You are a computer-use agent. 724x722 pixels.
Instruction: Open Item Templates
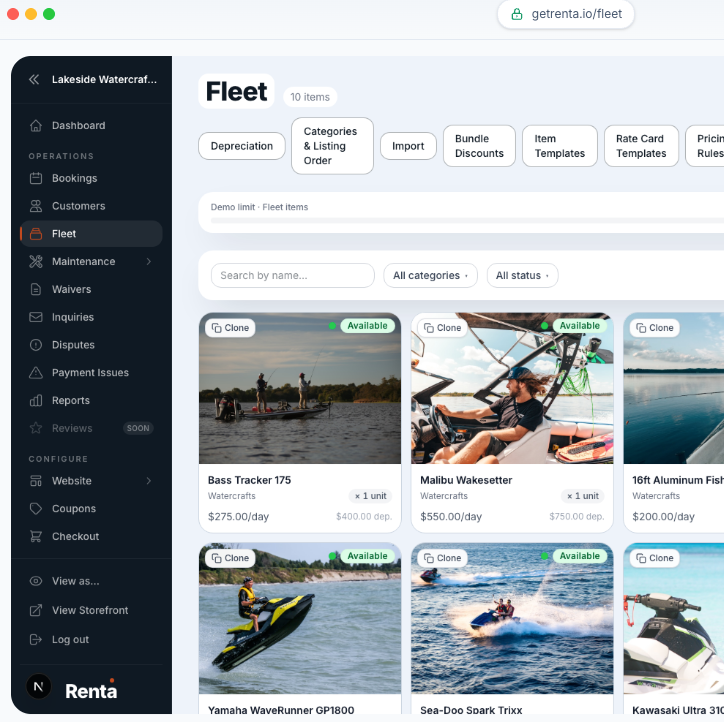[x=560, y=146]
